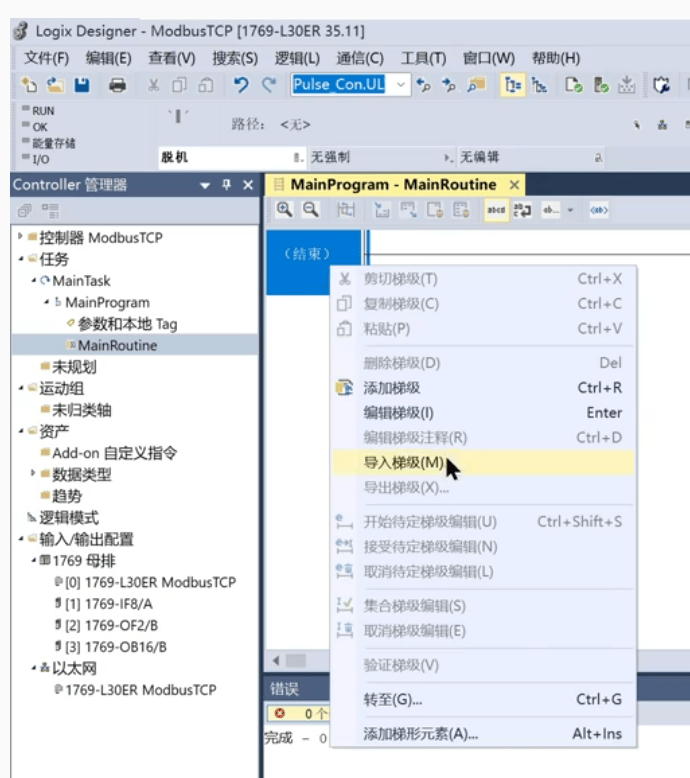The width and height of the screenshot is (690, 778).
Task: Click the horizontal scrollbar left arrow
Action: point(276,660)
